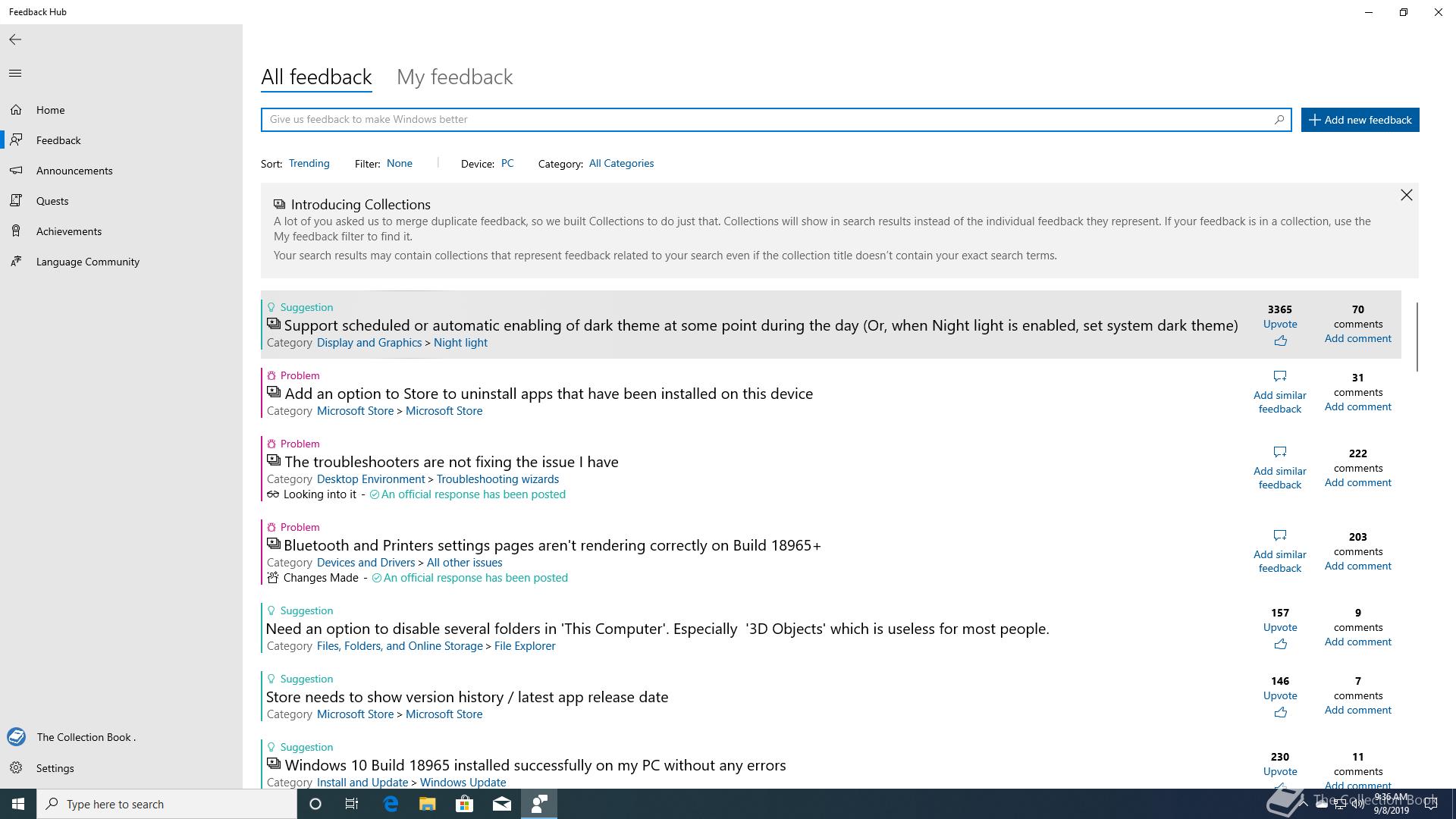Open Build 18965 installed successfully feedback
Image resolution: width=1456 pixels, height=819 pixels.
click(535, 765)
